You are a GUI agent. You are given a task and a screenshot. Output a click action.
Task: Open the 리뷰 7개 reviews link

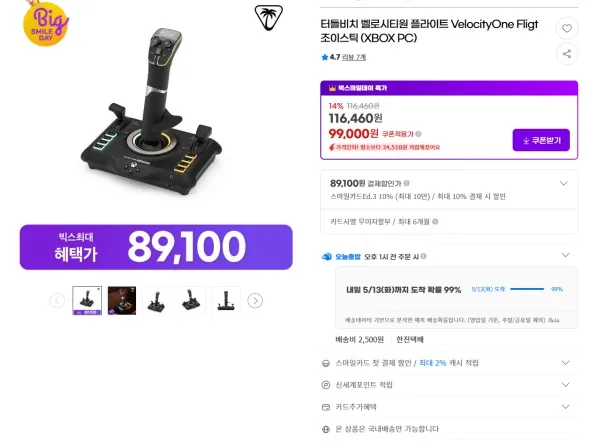coord(354,57)
